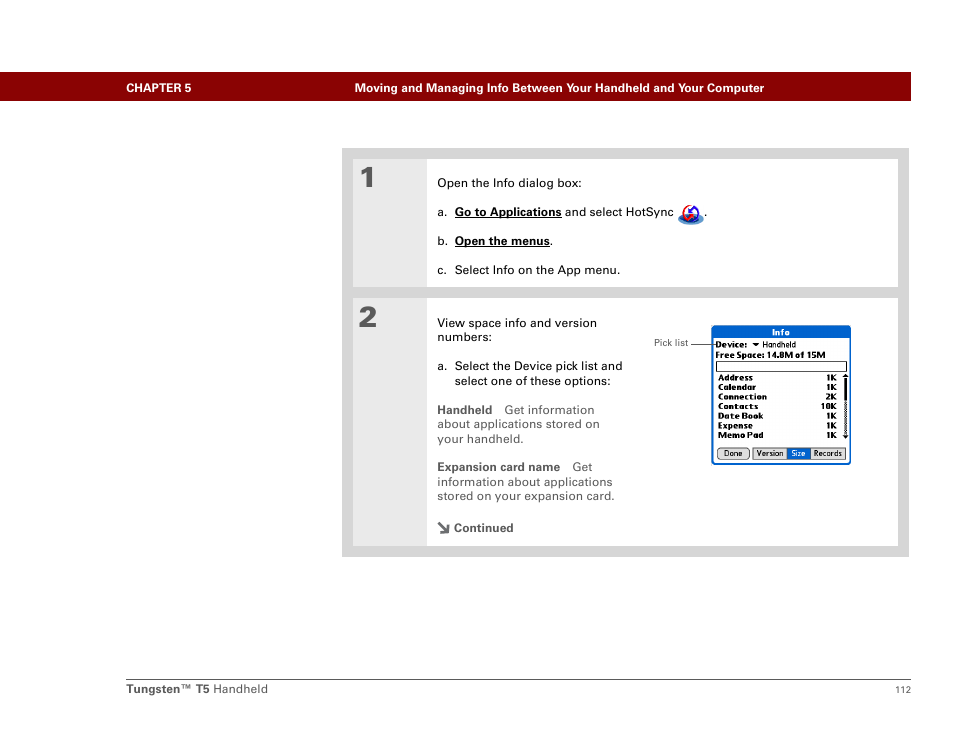Click the Handheld pick list value
Viewport: 954px width, 738px height.
point(779,344)
